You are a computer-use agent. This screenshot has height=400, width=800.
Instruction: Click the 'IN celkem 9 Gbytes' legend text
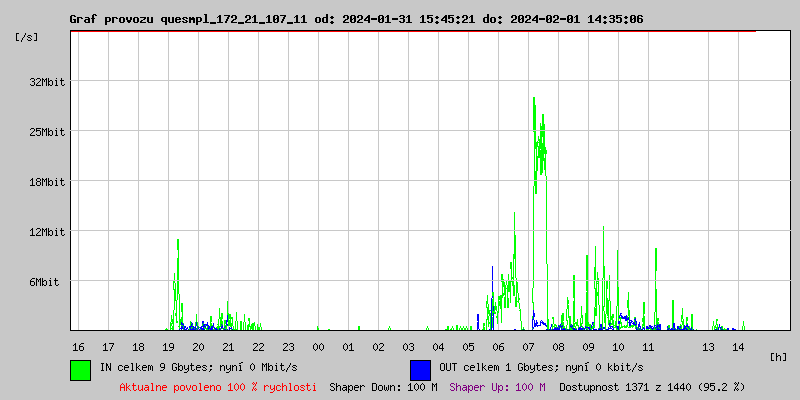coord(199,367)
